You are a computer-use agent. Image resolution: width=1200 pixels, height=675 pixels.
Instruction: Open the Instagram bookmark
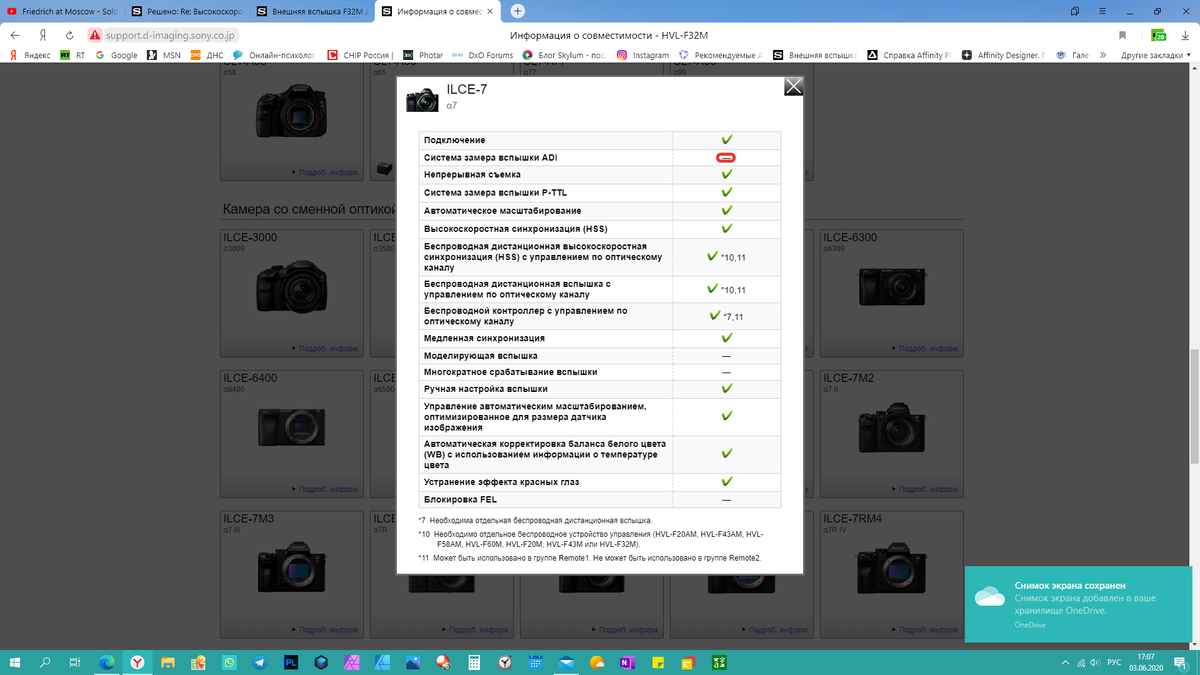[x=643, y=55]
